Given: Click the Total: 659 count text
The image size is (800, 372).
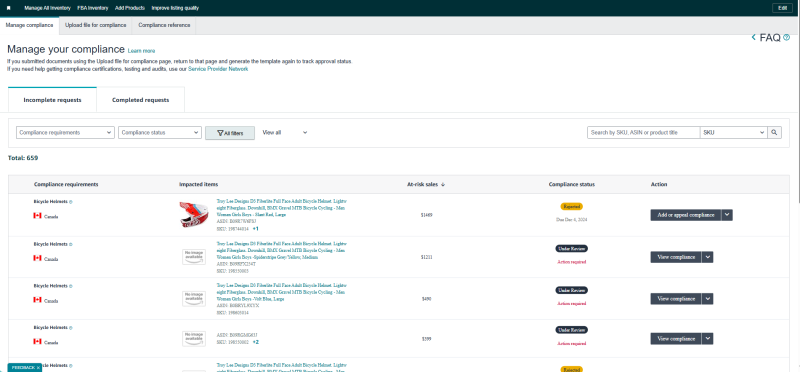Looking at the screenshot, I should pyautogui.click(x=23, y=158).
